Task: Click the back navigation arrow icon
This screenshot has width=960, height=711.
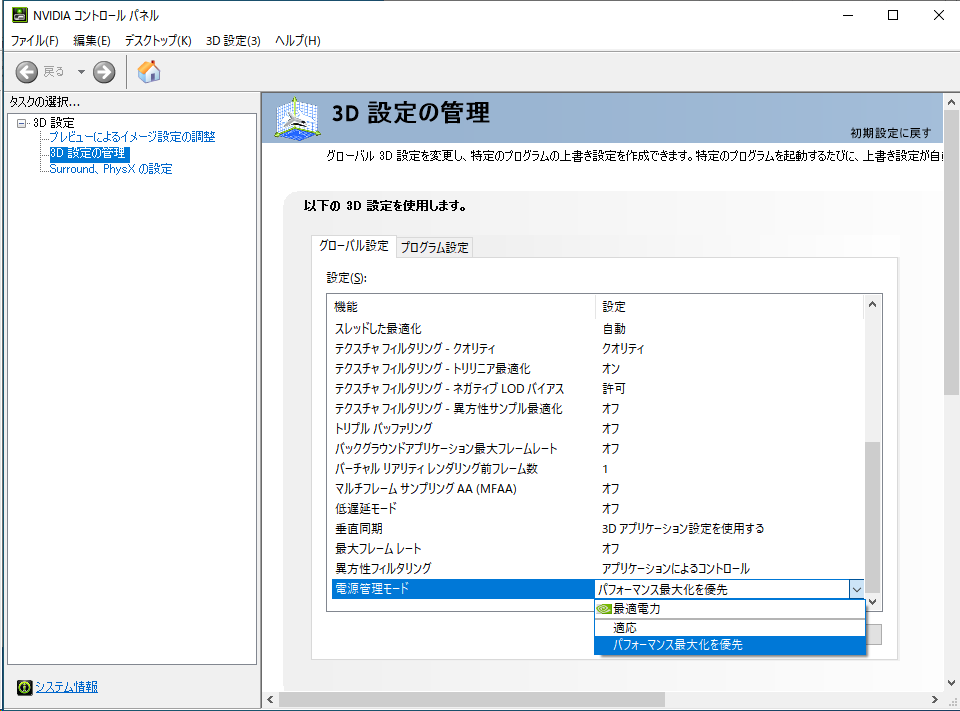Action: (28, 71)
